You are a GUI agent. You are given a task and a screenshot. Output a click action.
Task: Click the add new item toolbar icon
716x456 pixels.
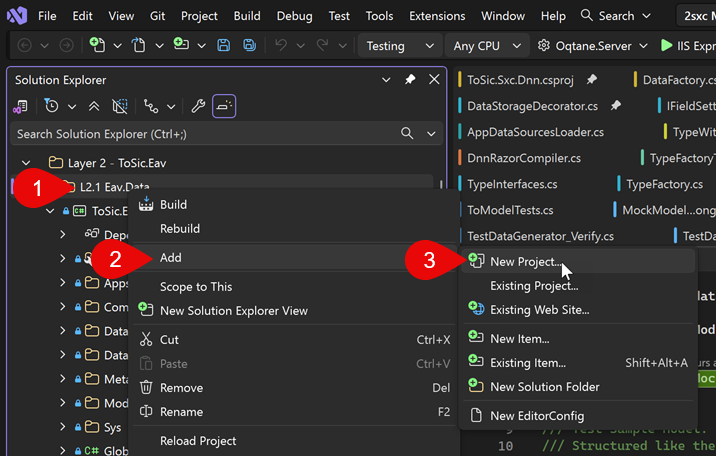click(x=181, y=44)
